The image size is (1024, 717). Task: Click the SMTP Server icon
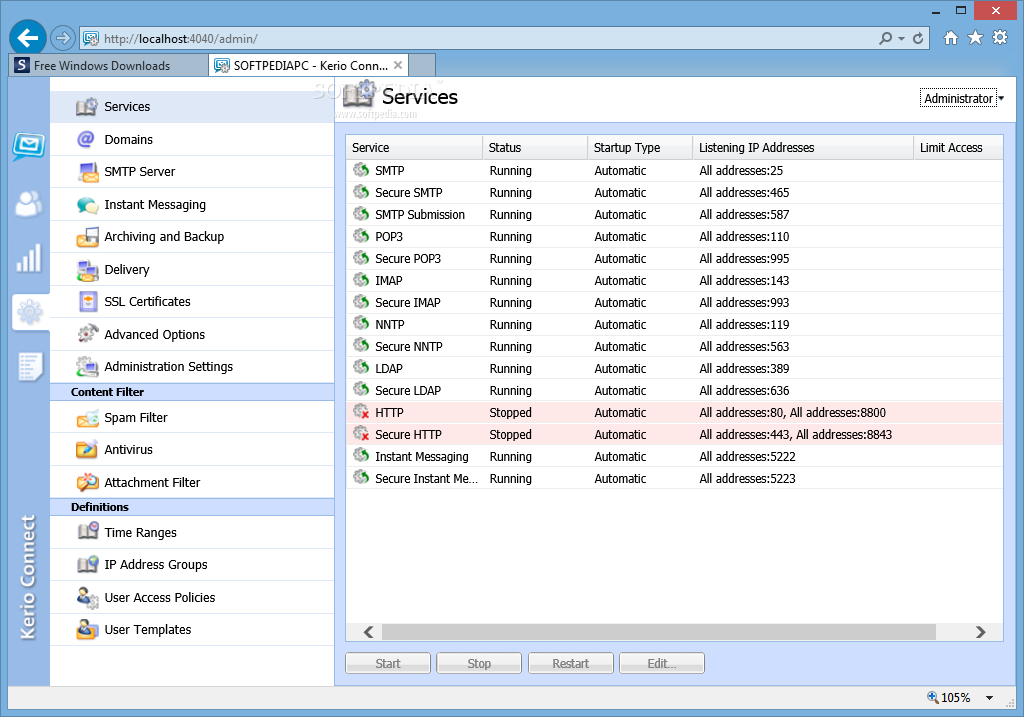88,172
